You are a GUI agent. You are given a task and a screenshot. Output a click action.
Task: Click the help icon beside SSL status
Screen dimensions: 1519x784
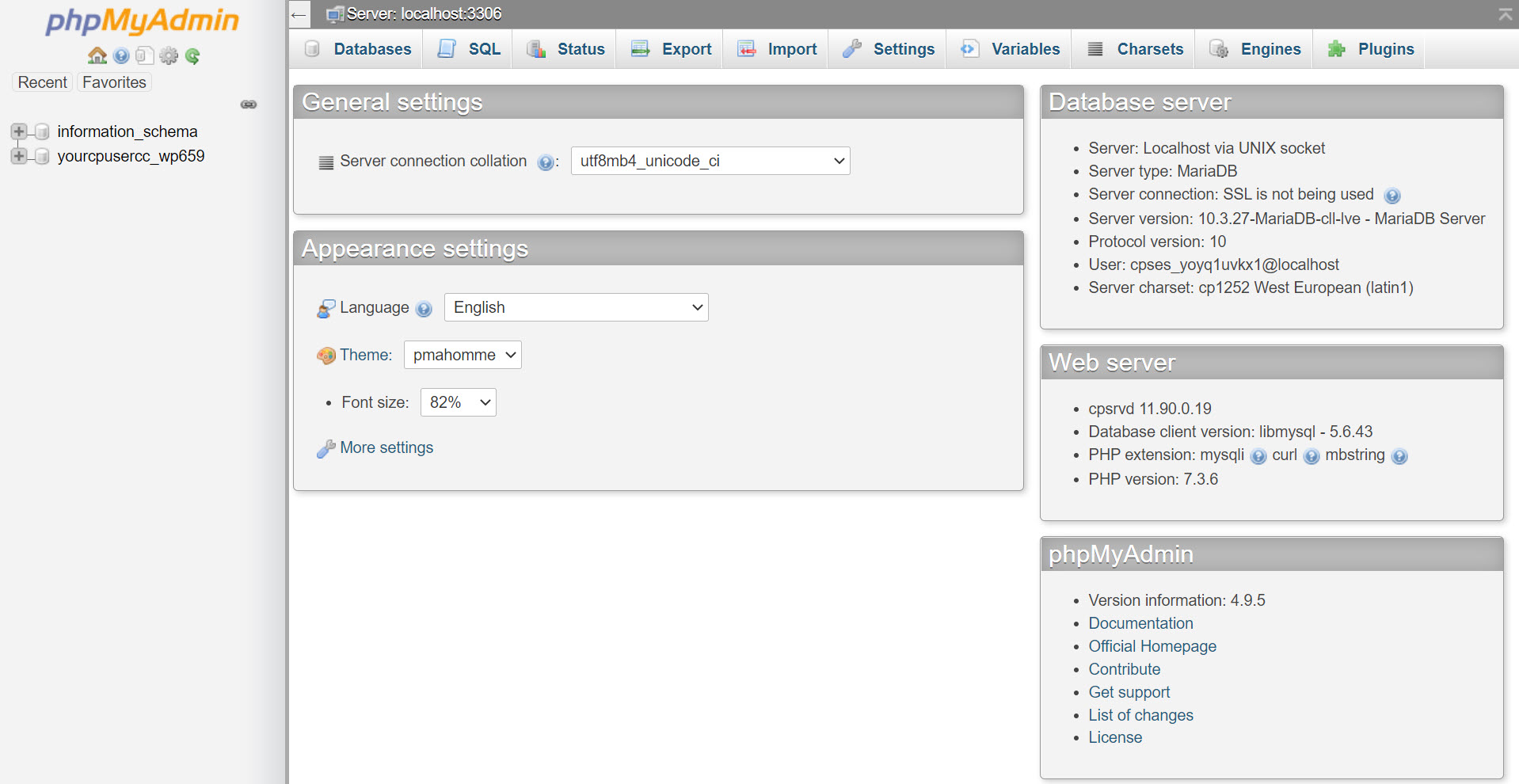point(1392,196)
